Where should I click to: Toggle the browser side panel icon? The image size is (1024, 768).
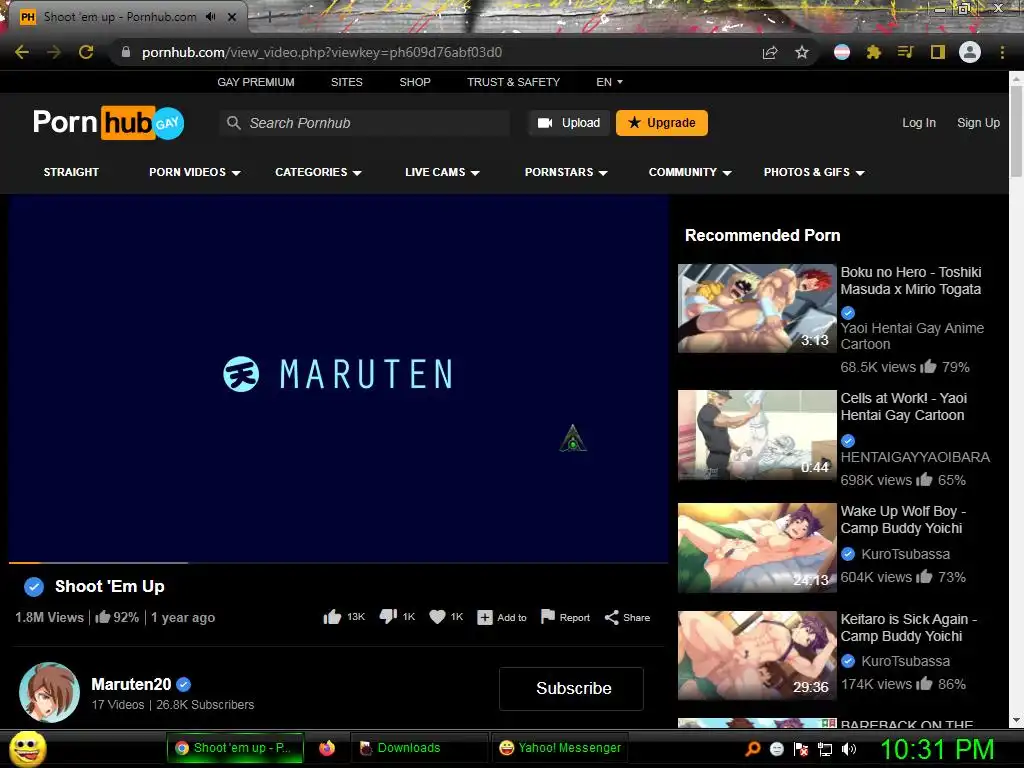click(x=938, y=52)
